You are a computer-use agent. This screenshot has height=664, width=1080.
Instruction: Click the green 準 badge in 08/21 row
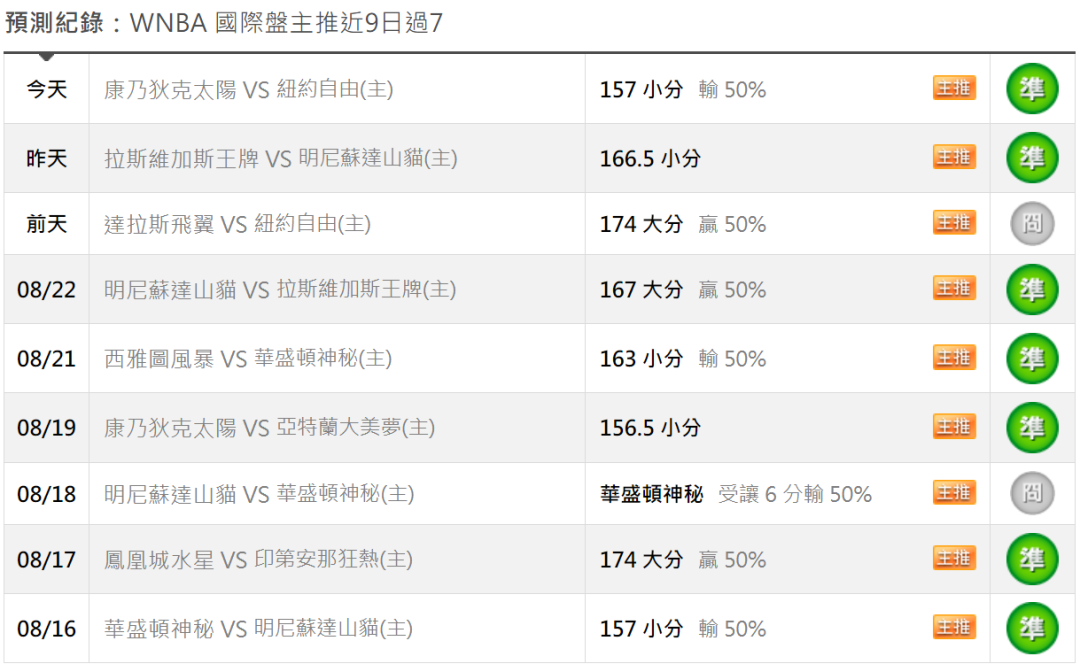1032,358
